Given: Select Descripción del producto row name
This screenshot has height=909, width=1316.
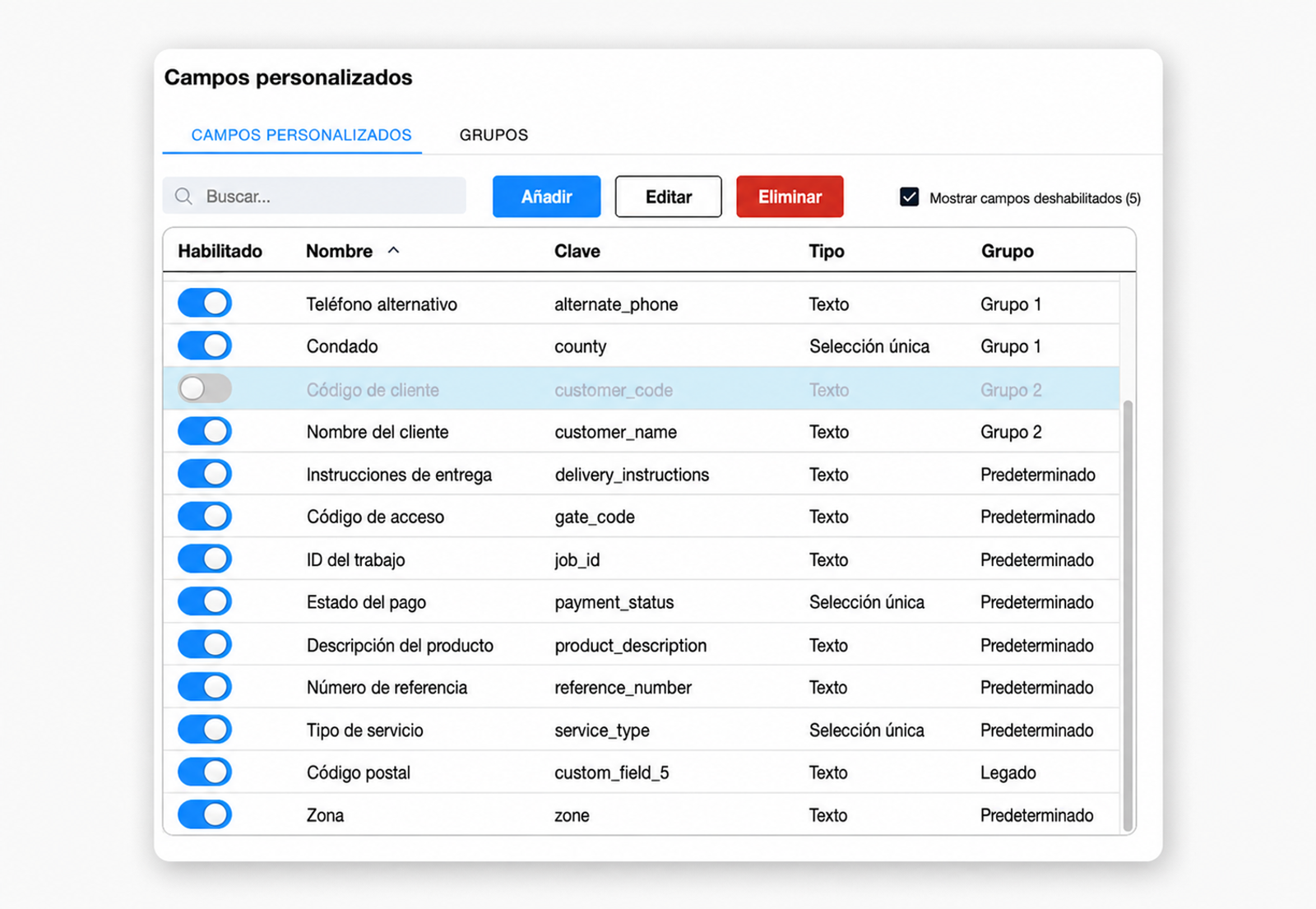Looking at the screenshot, I should (400, 645).
